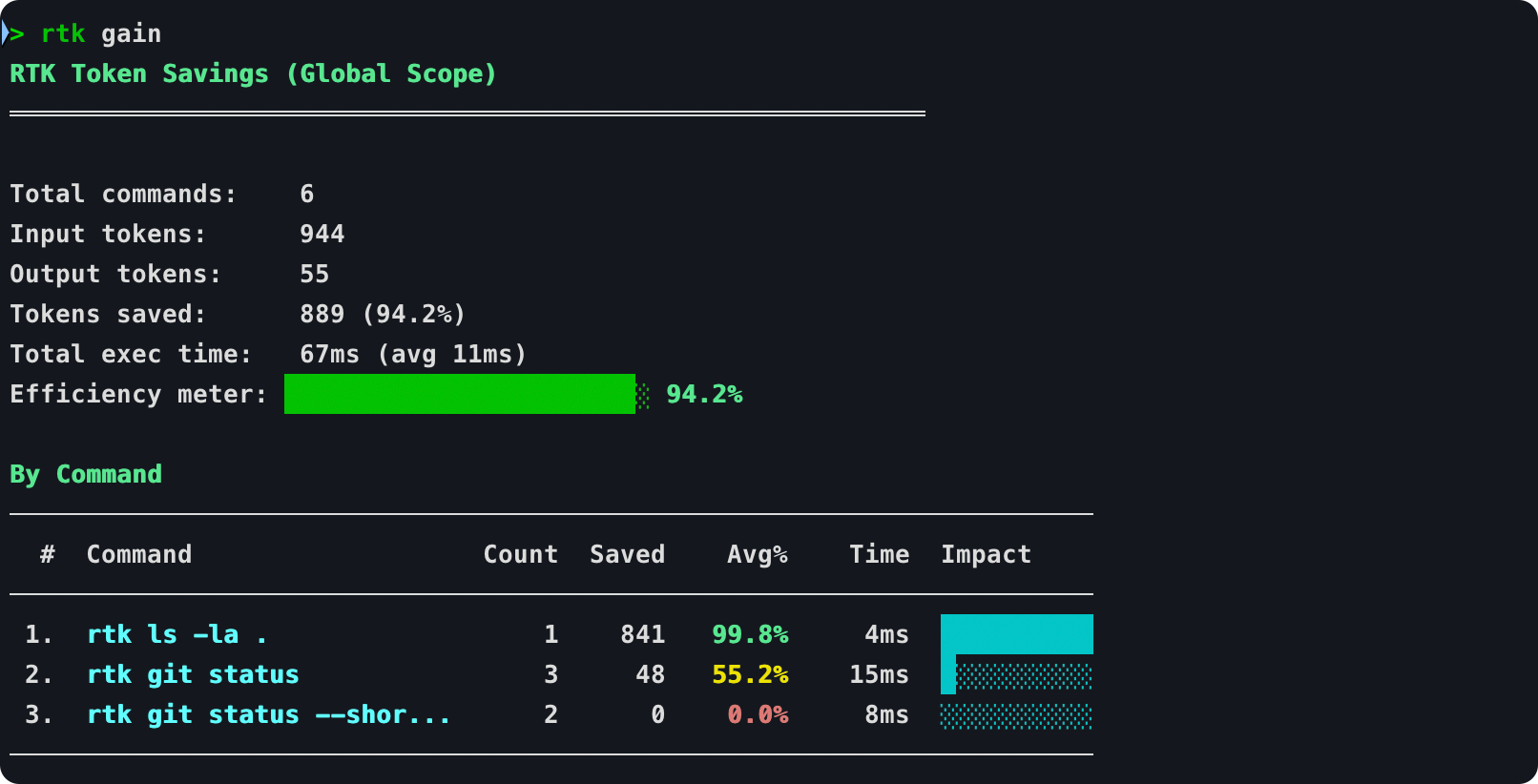The height and width of the screenshot is (784, 1538).
Task: Click the Tokens saved value 889 (94.2%)
Action: [382, 314]
